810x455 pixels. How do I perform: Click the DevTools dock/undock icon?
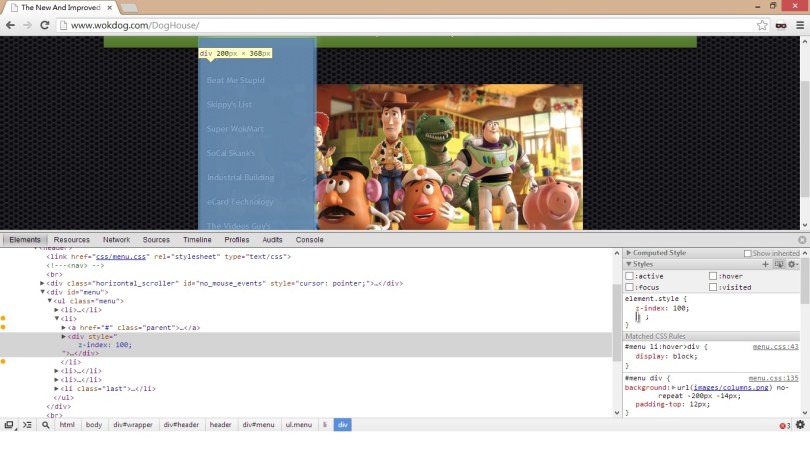coord(9,425)
